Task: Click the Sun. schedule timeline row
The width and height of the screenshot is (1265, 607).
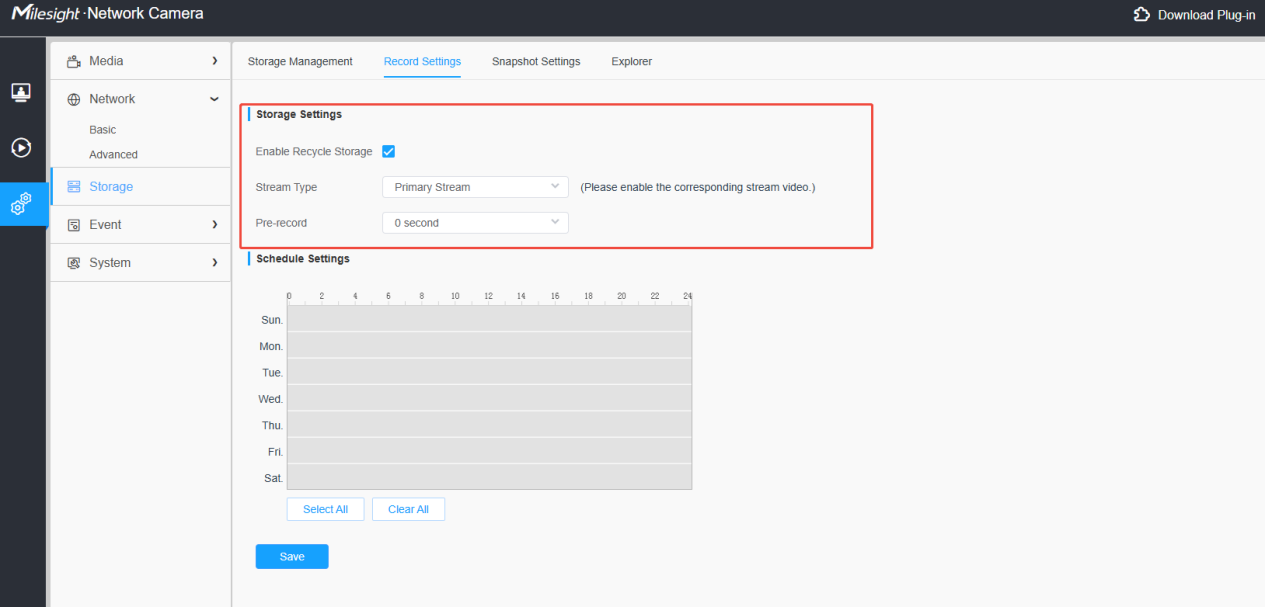Action: point(489,319)
